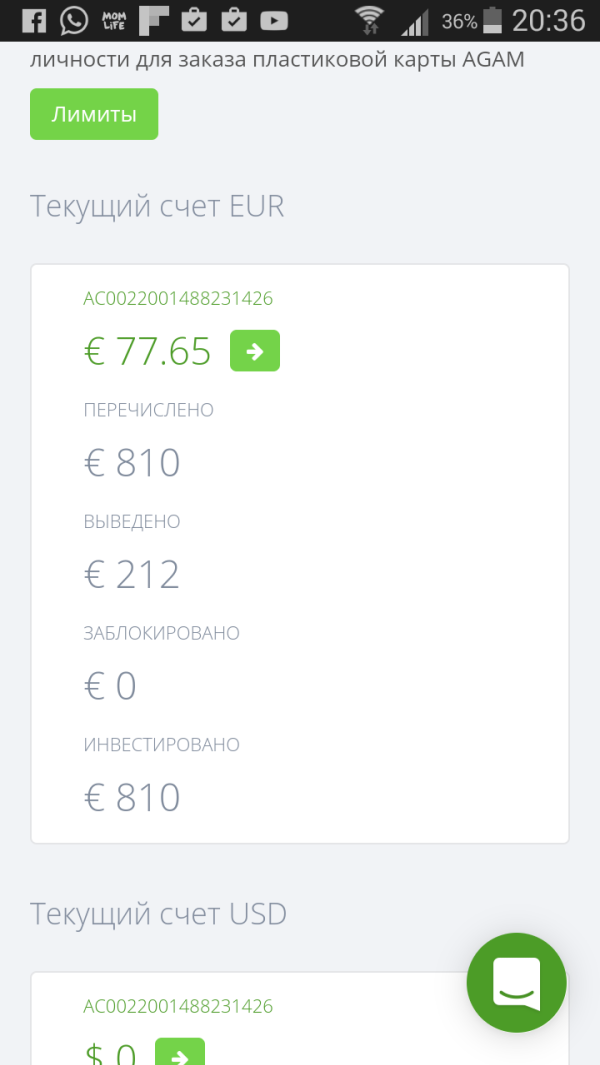The height and width of the screenshot is (1065, 600).
Task: Tap the battery icon in status bar
Action: point(492,20)
